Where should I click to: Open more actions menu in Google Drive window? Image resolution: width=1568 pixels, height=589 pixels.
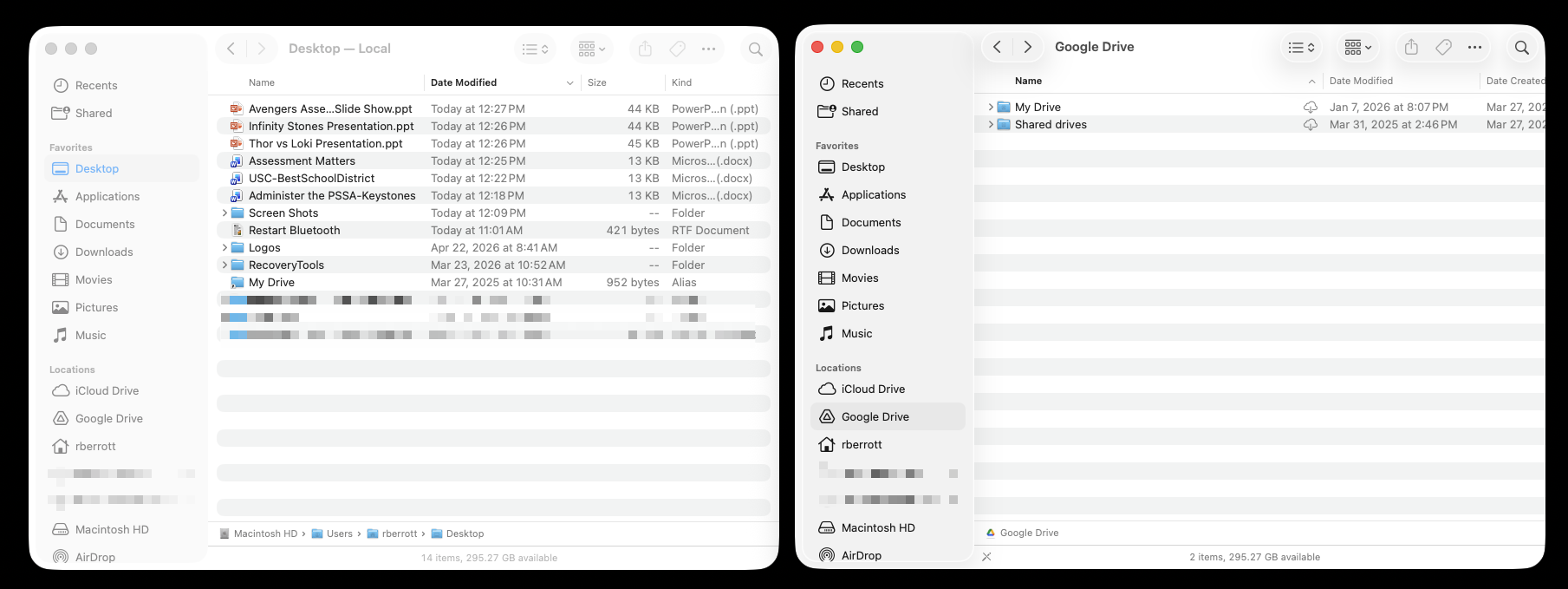tap(1475, 47)
